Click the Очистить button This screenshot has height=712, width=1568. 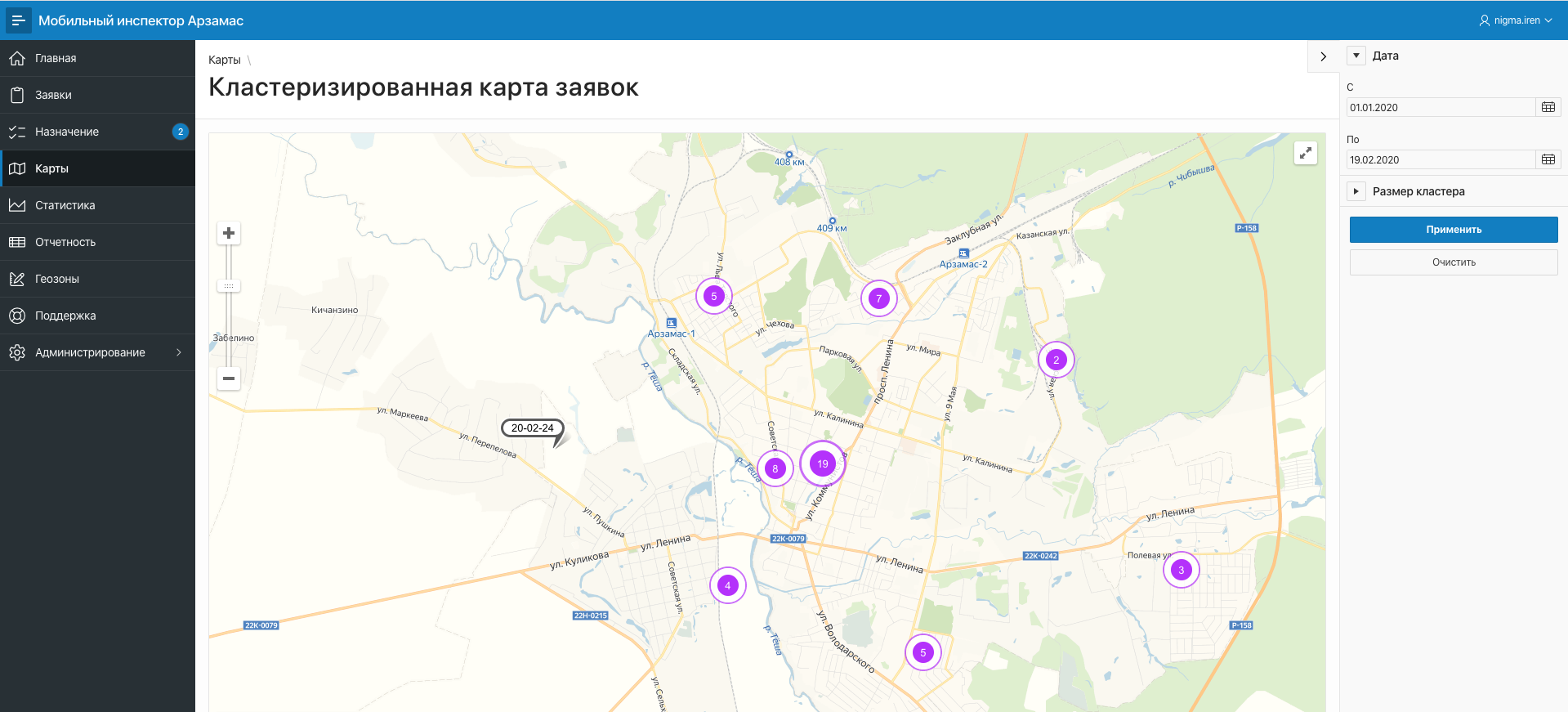tap(1454, 262)
